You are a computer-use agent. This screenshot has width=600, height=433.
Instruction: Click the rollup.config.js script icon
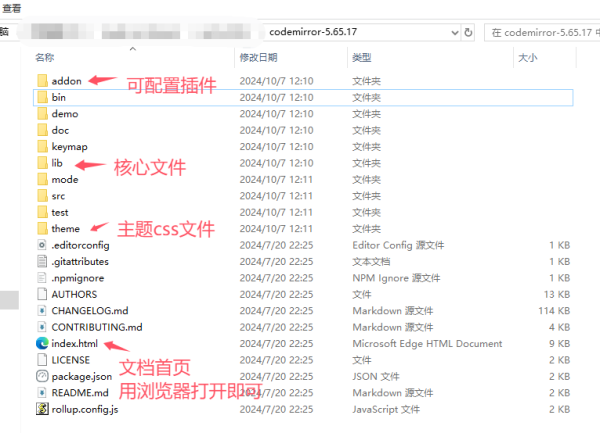point(42,409)
